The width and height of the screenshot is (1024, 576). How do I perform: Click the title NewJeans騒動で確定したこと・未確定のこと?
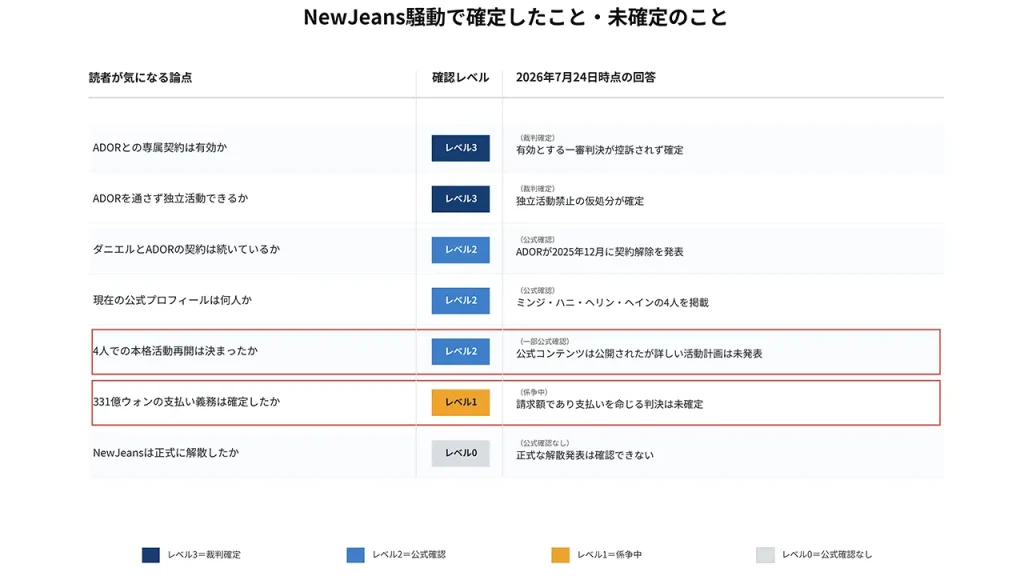(x=515, y=17)
